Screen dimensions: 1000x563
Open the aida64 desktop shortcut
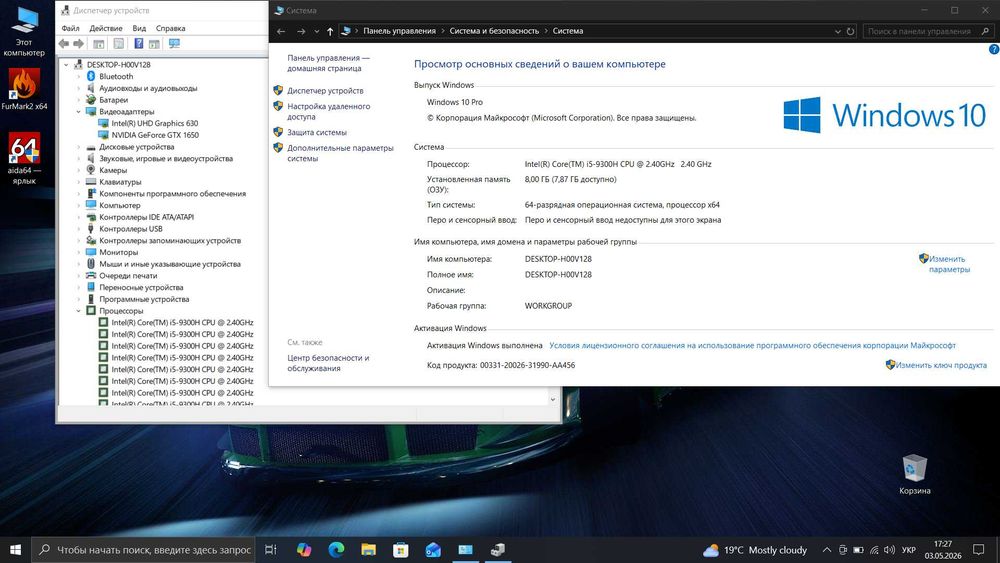pyautogui.click(x=24, y=158)
